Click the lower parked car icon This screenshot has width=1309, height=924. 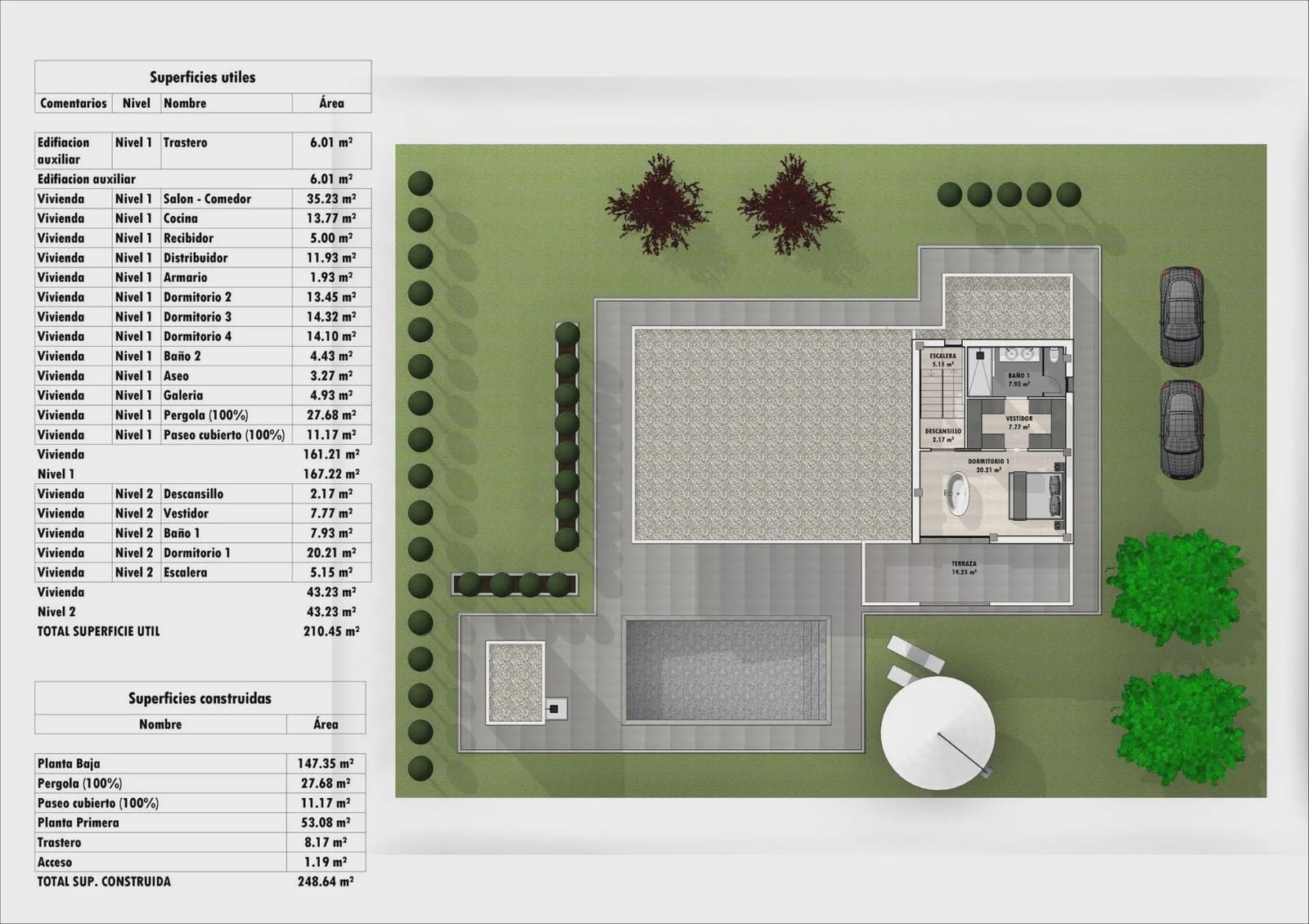click(1181, 429)
